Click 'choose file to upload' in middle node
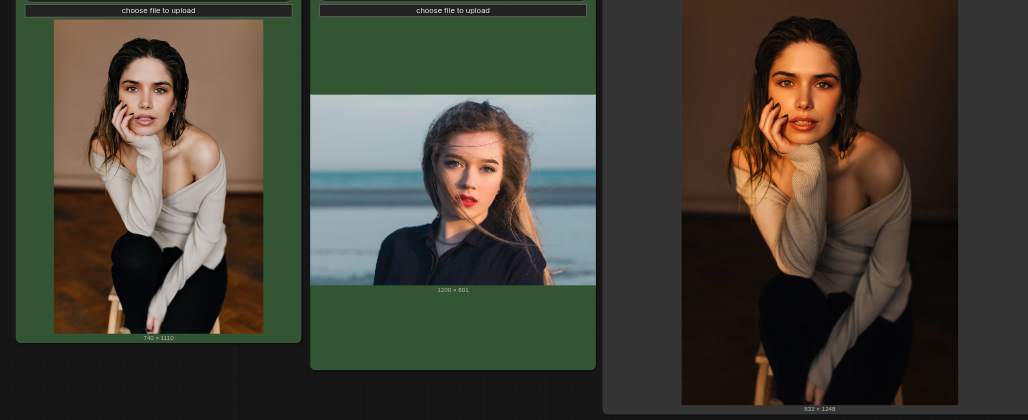This screenshot has height=420, width=1028. 452,10
